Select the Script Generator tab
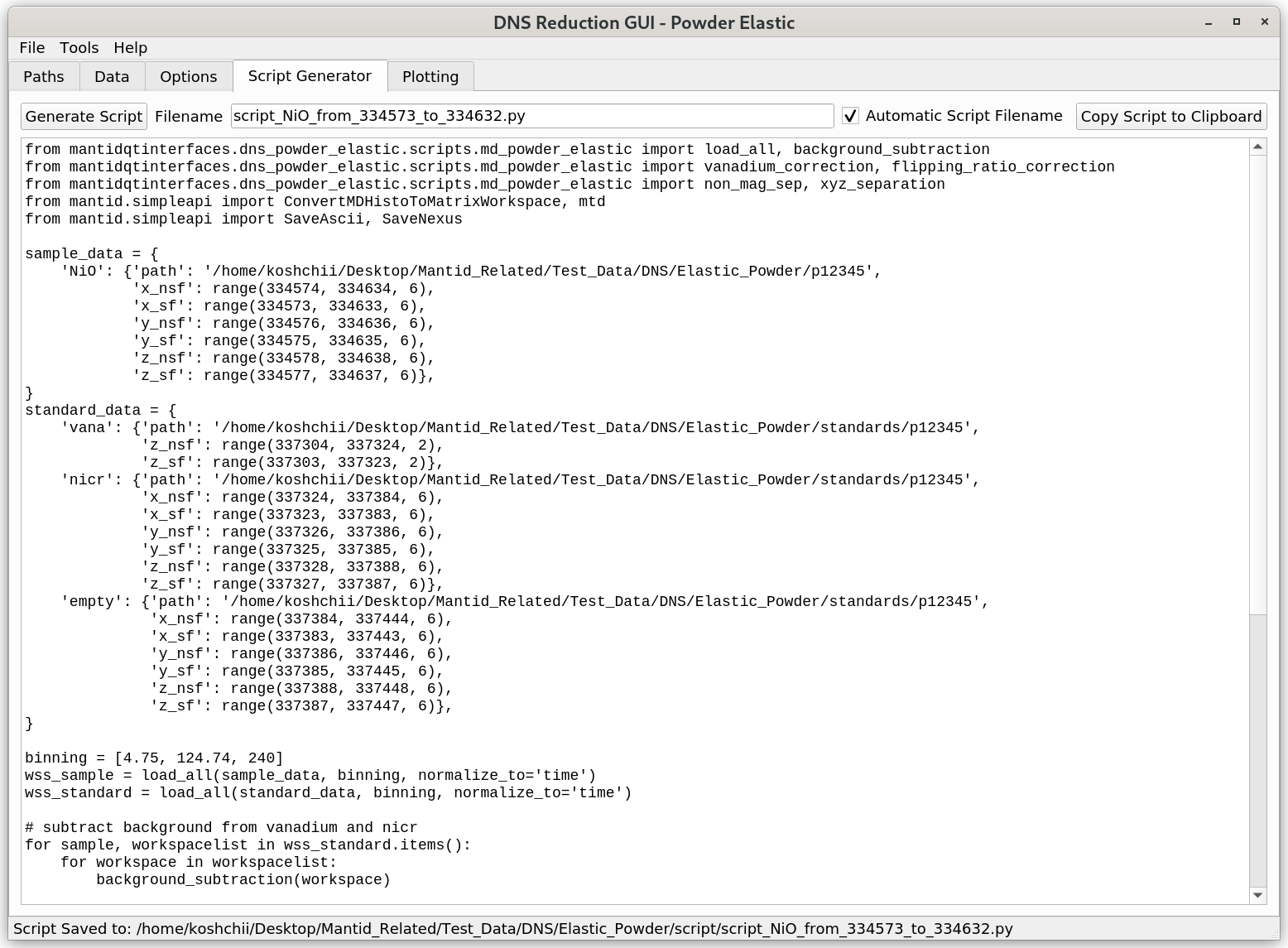Screen dimensions: 1288x948 click(310, 76)
